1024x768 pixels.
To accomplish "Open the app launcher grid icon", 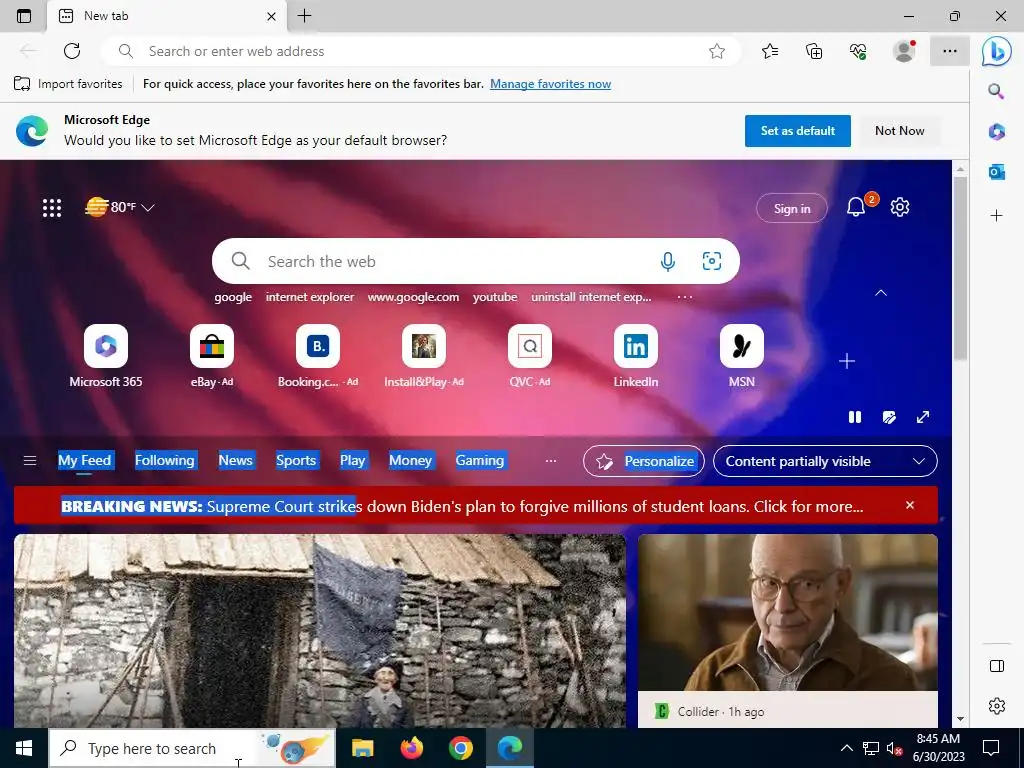I will click(x=52, y=208).
